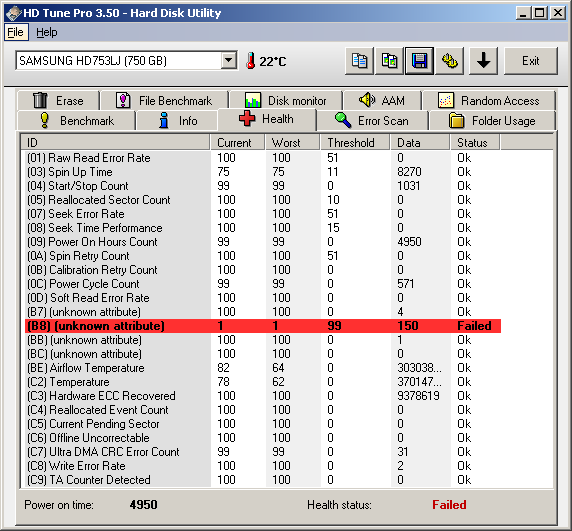Select the (C5) Current Pending Sector row
The width and height of the screenshot is (572, 531).
point(263,424)
